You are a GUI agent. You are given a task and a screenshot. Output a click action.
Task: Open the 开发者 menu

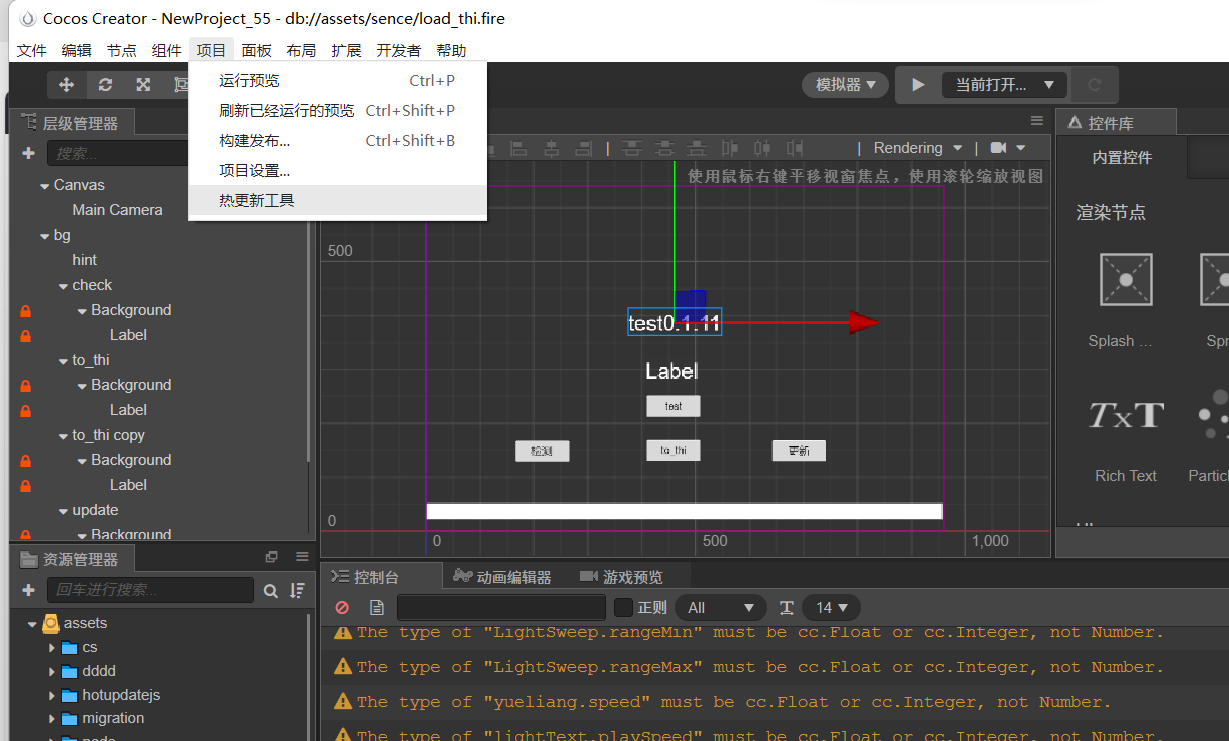(398, 50)
